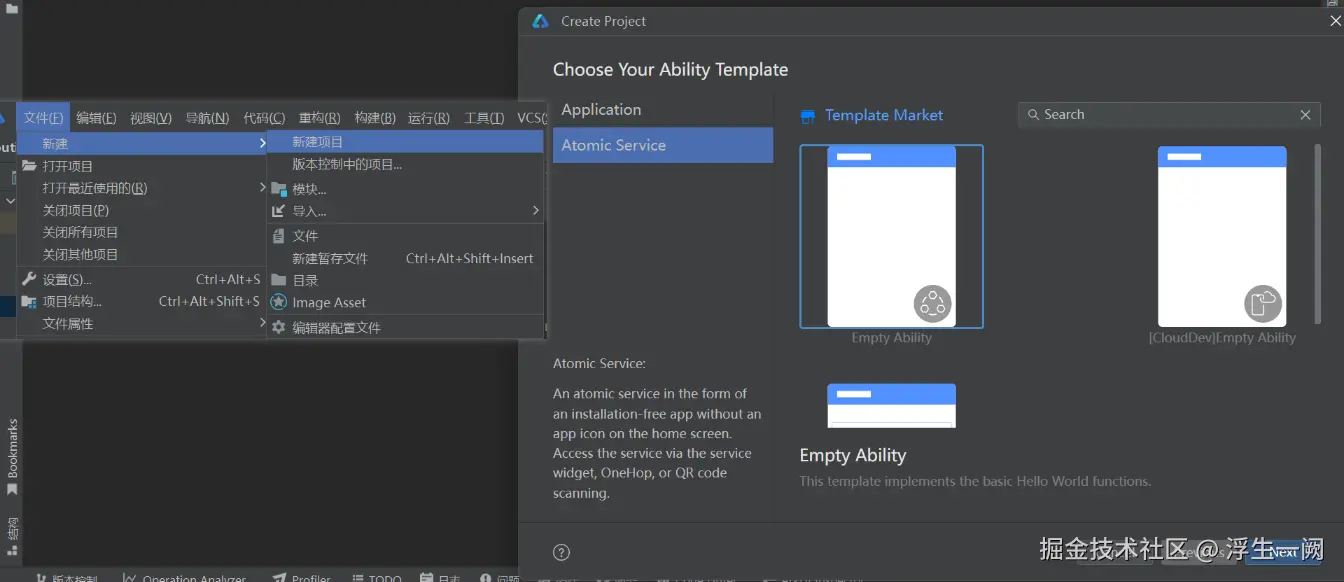Open the 文件(F) menu
Image resolution: width=1344 pixels, height=582 pixels.
coord(43,118)
